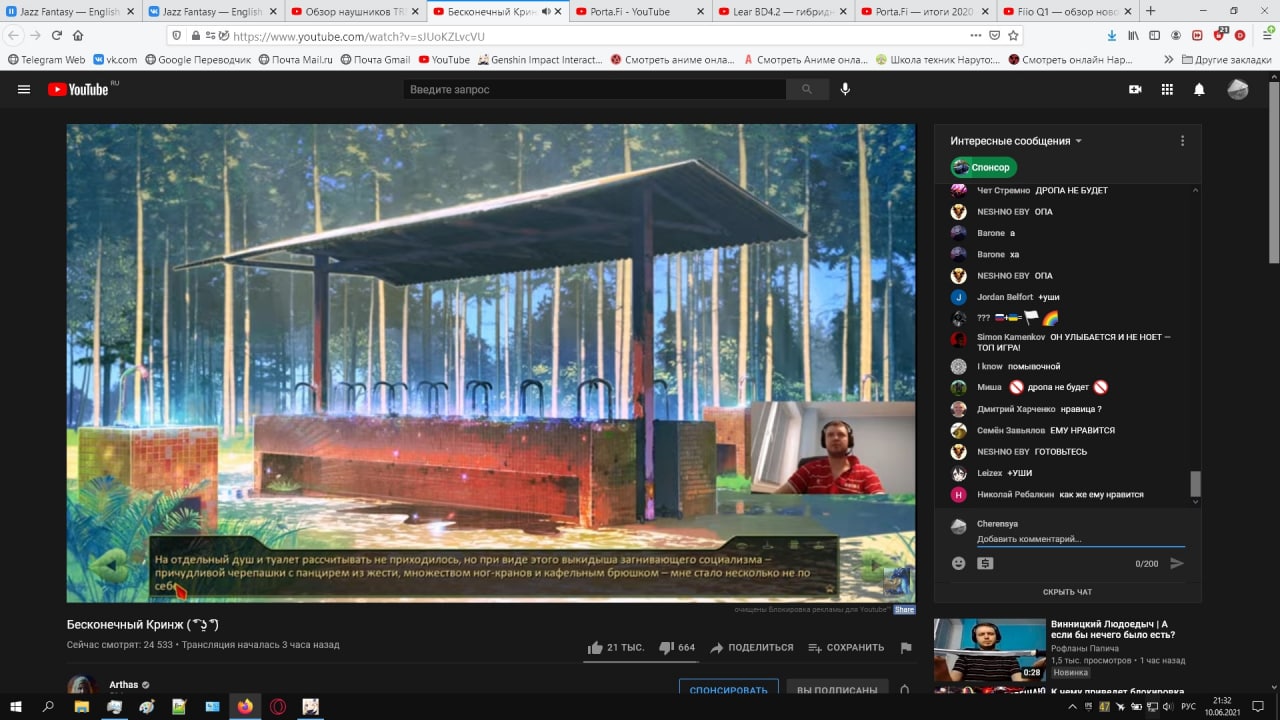The width and height of the screenshot is (1280, 720).
Task: Expand hidden bookmarks with the chevron arrows
Action: (1169, 60)
